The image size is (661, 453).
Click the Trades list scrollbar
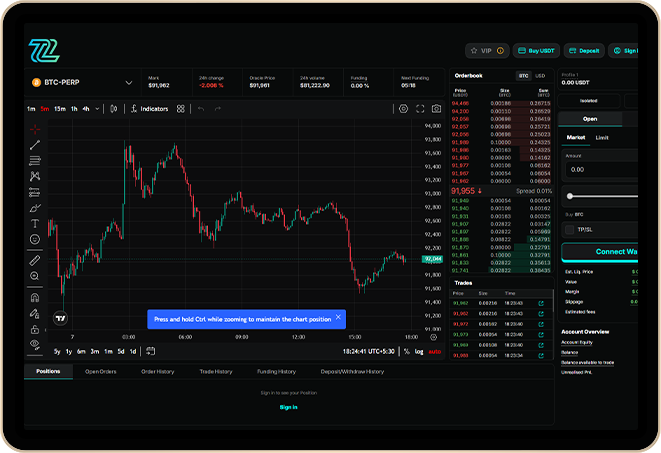coord(553,301)
